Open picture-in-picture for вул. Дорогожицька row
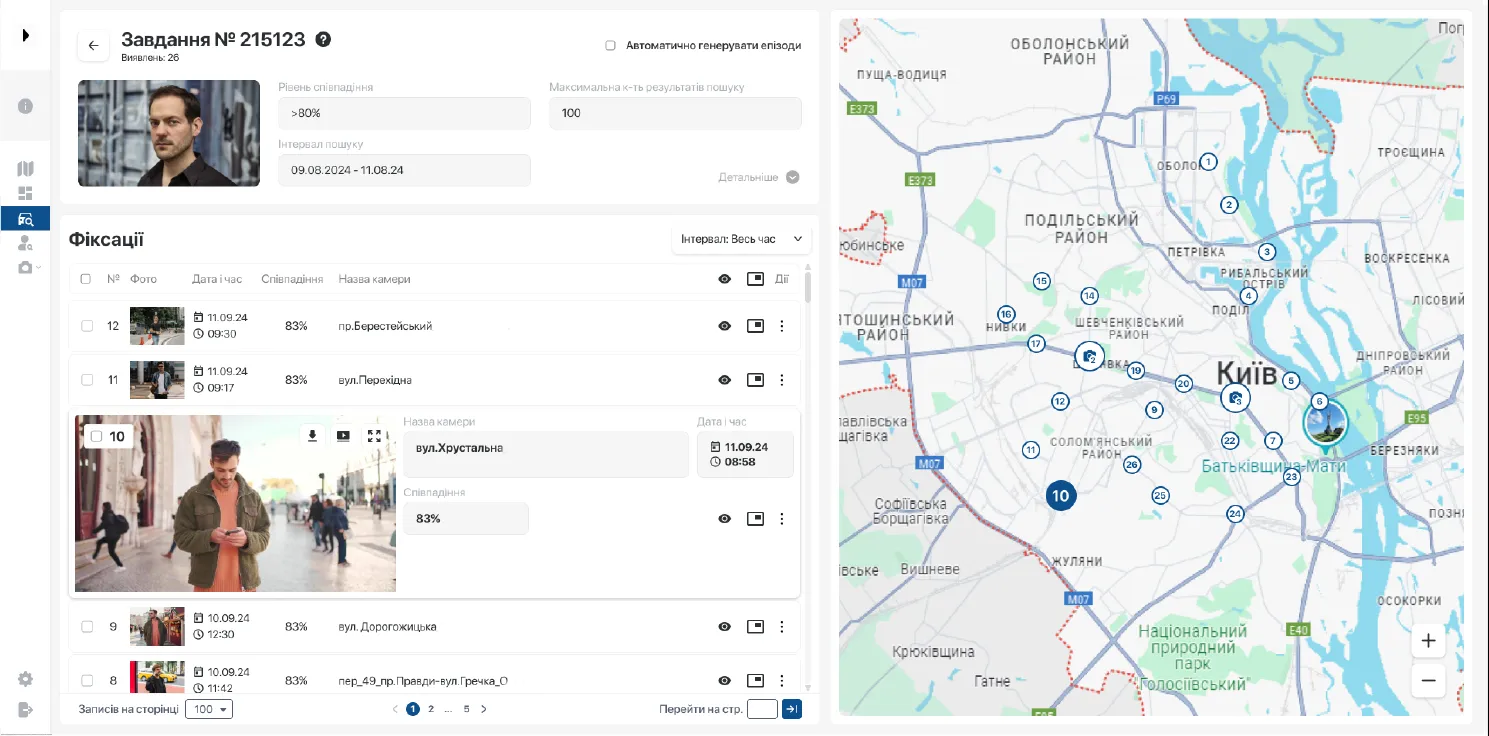 click(x=755, y=627)
